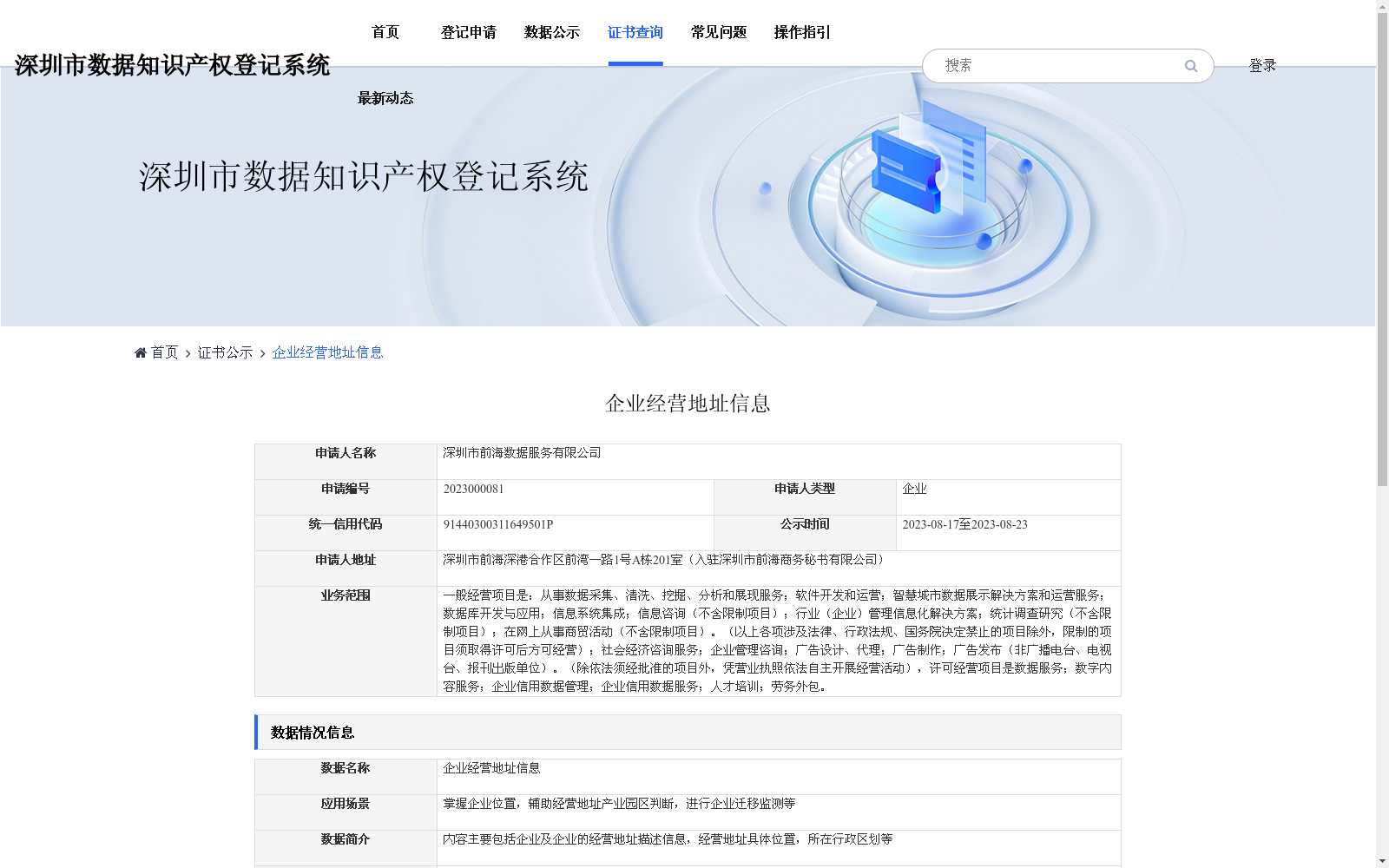
Task: Click the page heading 企业经营地址信息
Action: click(688, 404)
